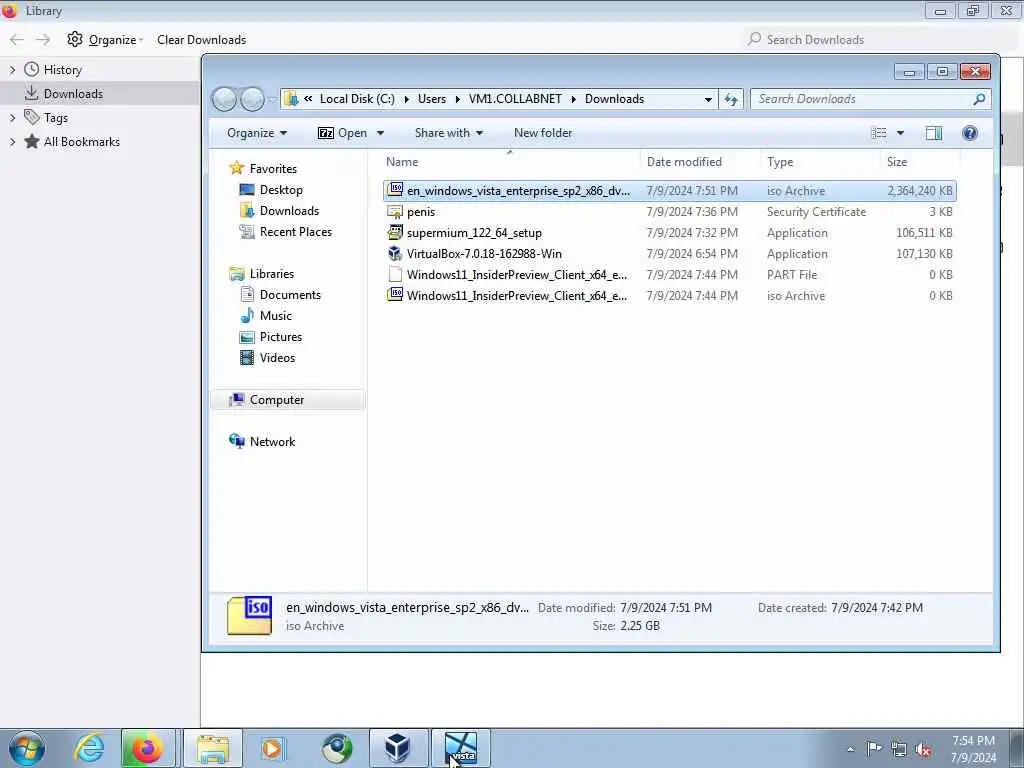Select Network in navigation pane

[x=272, y=441]
